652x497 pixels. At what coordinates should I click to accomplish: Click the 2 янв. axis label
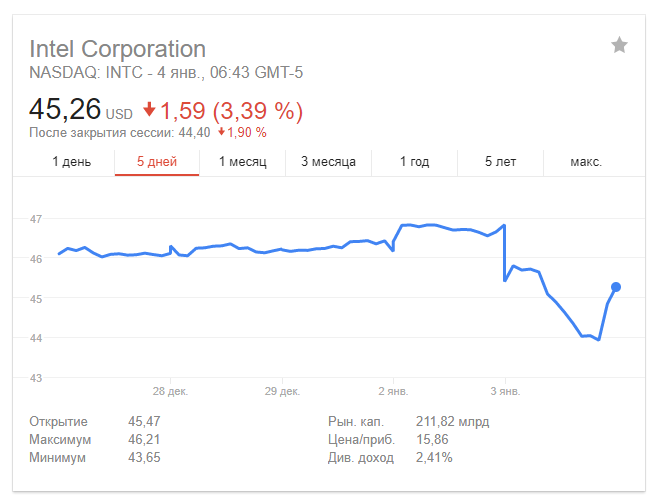coord(393,391)
